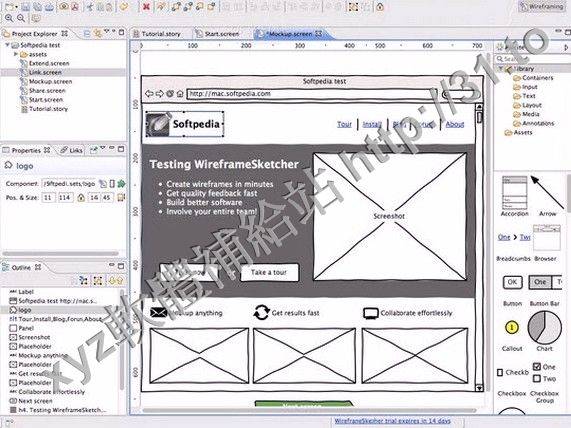Click the About link in the mockup

pyautogui.click(x=455, y=124)
